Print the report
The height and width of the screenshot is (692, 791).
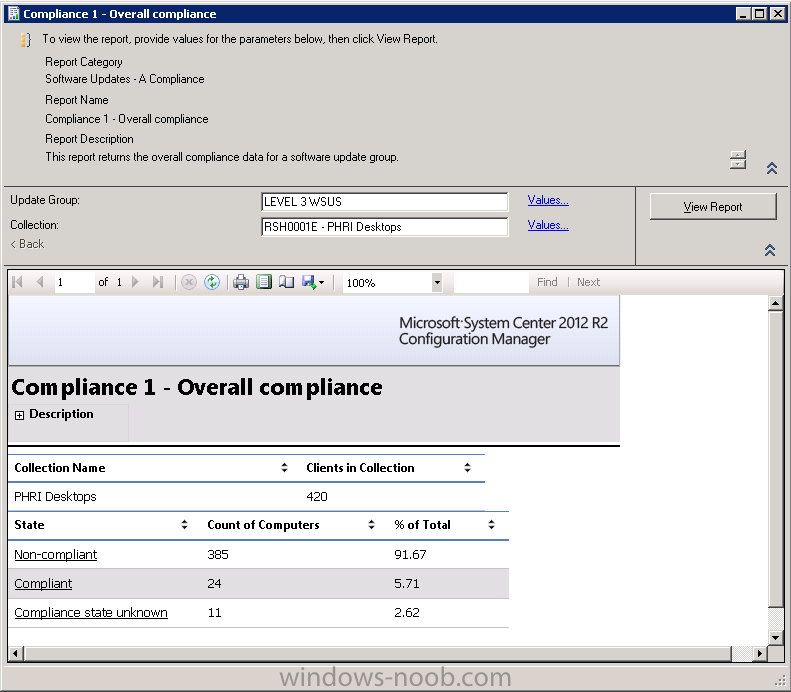pyautogui.click(x=241, y=282)
